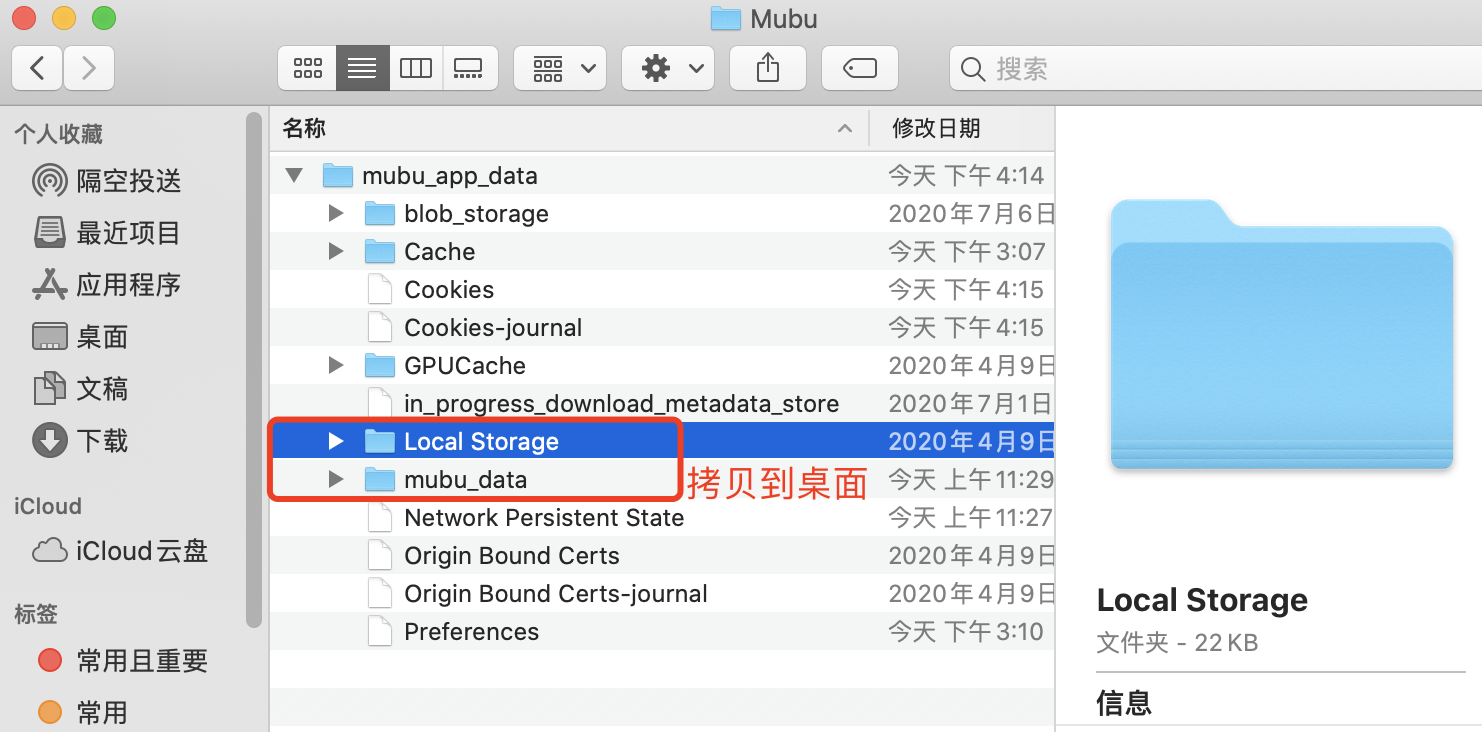Viewport: 1482px width, 732px height.
Task: Click the 信息 section in preview
Action: (x=1124, y=702)
